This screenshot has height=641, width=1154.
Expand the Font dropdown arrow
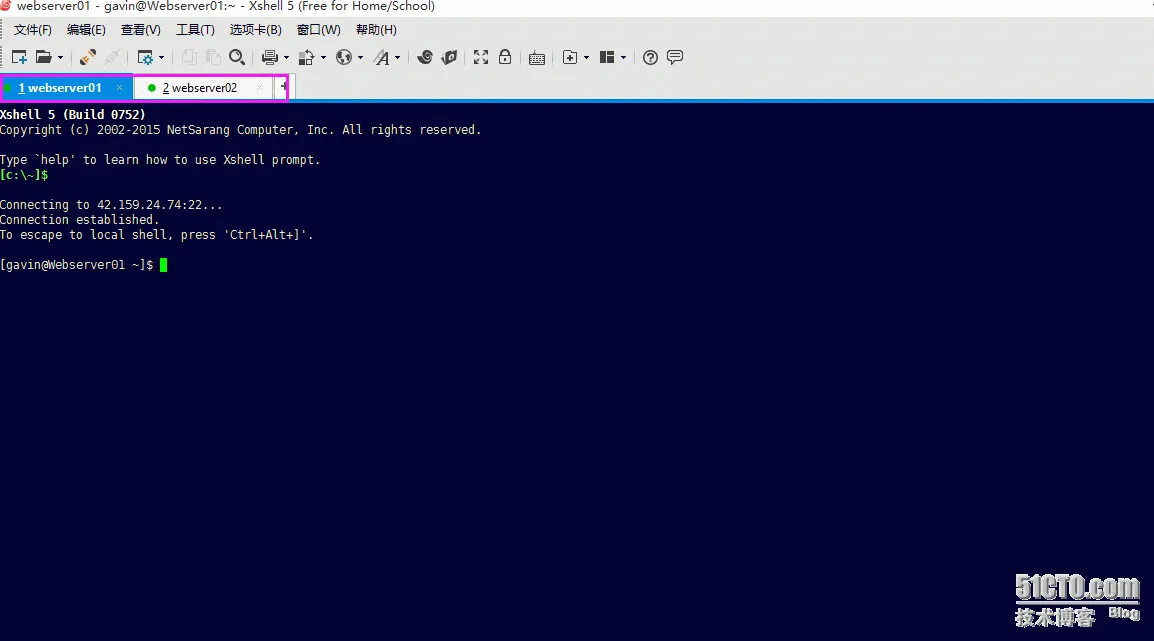coord(397,57)
